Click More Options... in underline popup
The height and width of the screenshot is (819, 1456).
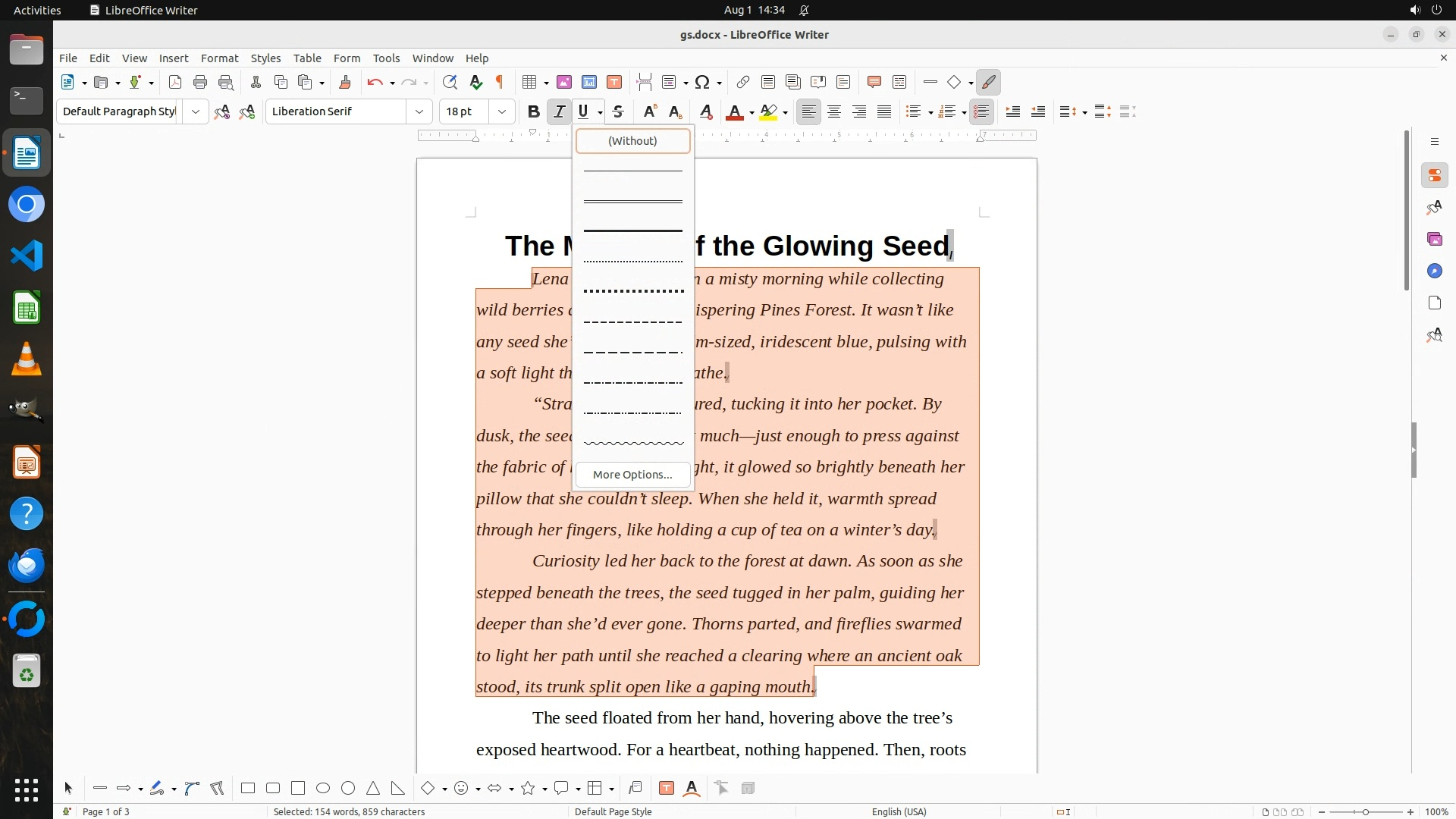pos(632,475)
